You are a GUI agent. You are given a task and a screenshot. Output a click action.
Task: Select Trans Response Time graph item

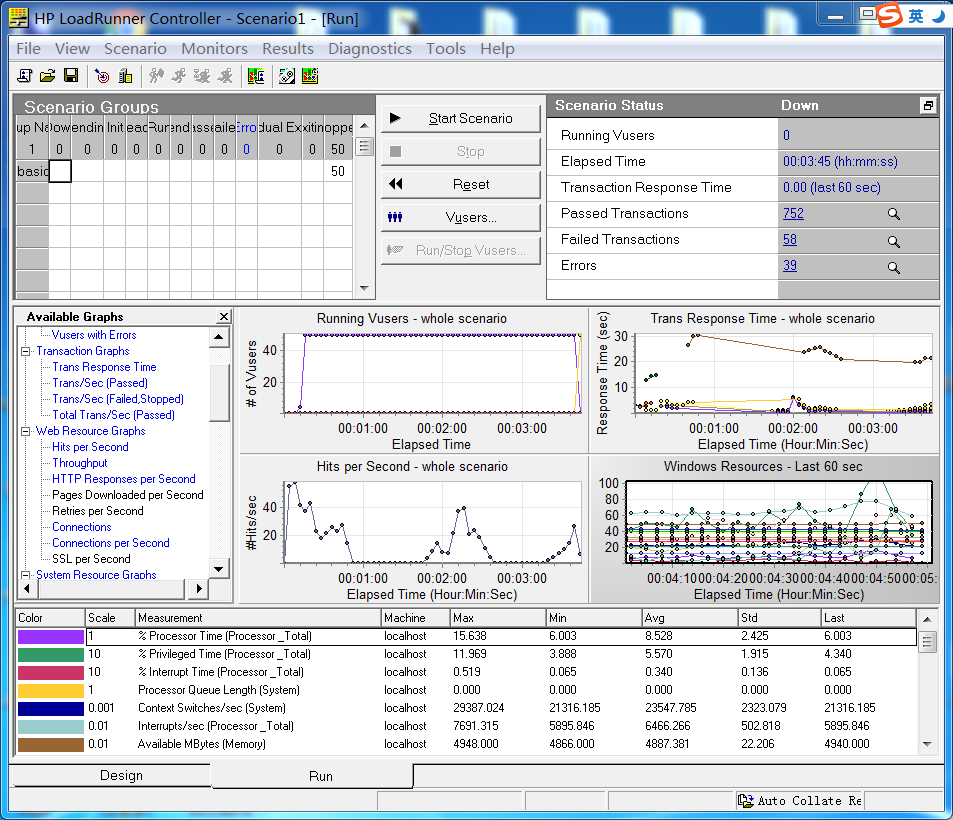tap(104, 367)
